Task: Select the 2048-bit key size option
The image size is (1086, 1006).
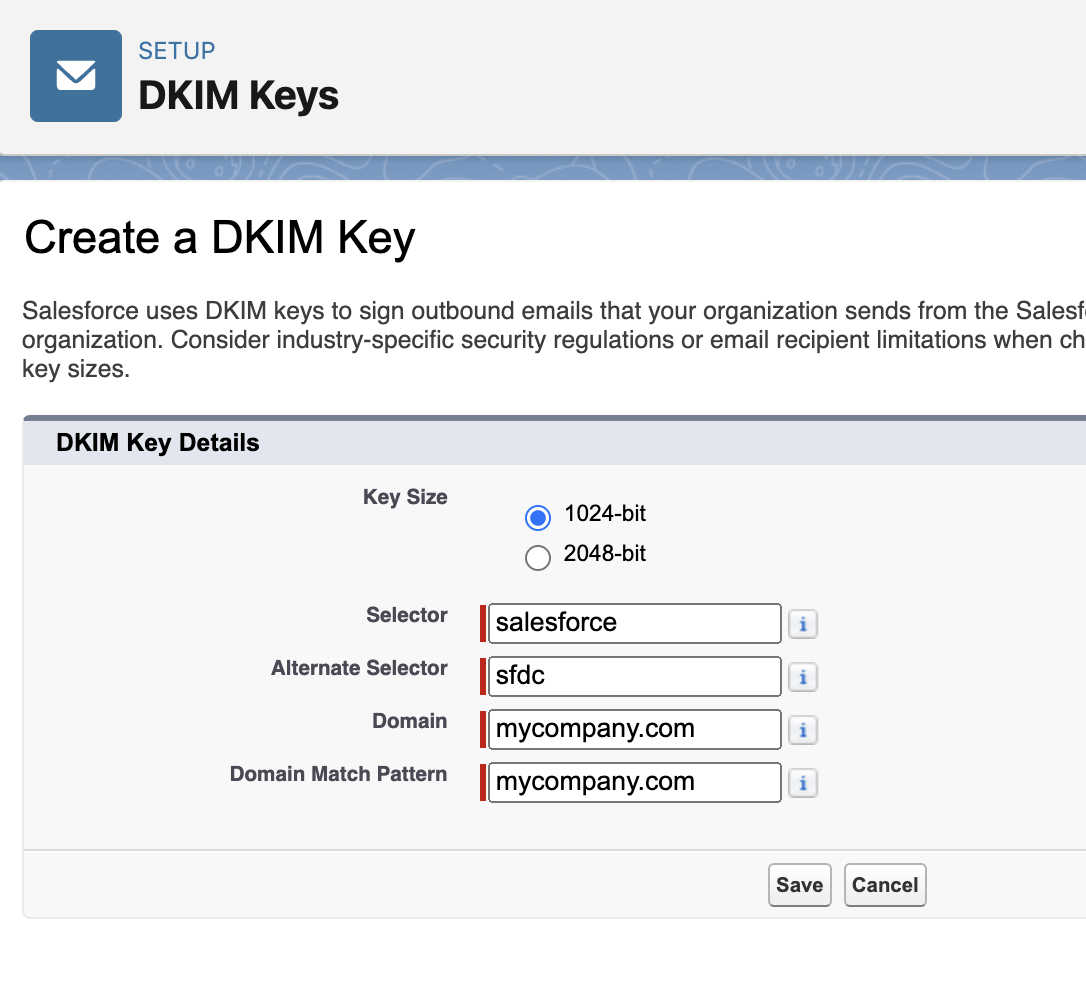Action: (x=537, y=557)
